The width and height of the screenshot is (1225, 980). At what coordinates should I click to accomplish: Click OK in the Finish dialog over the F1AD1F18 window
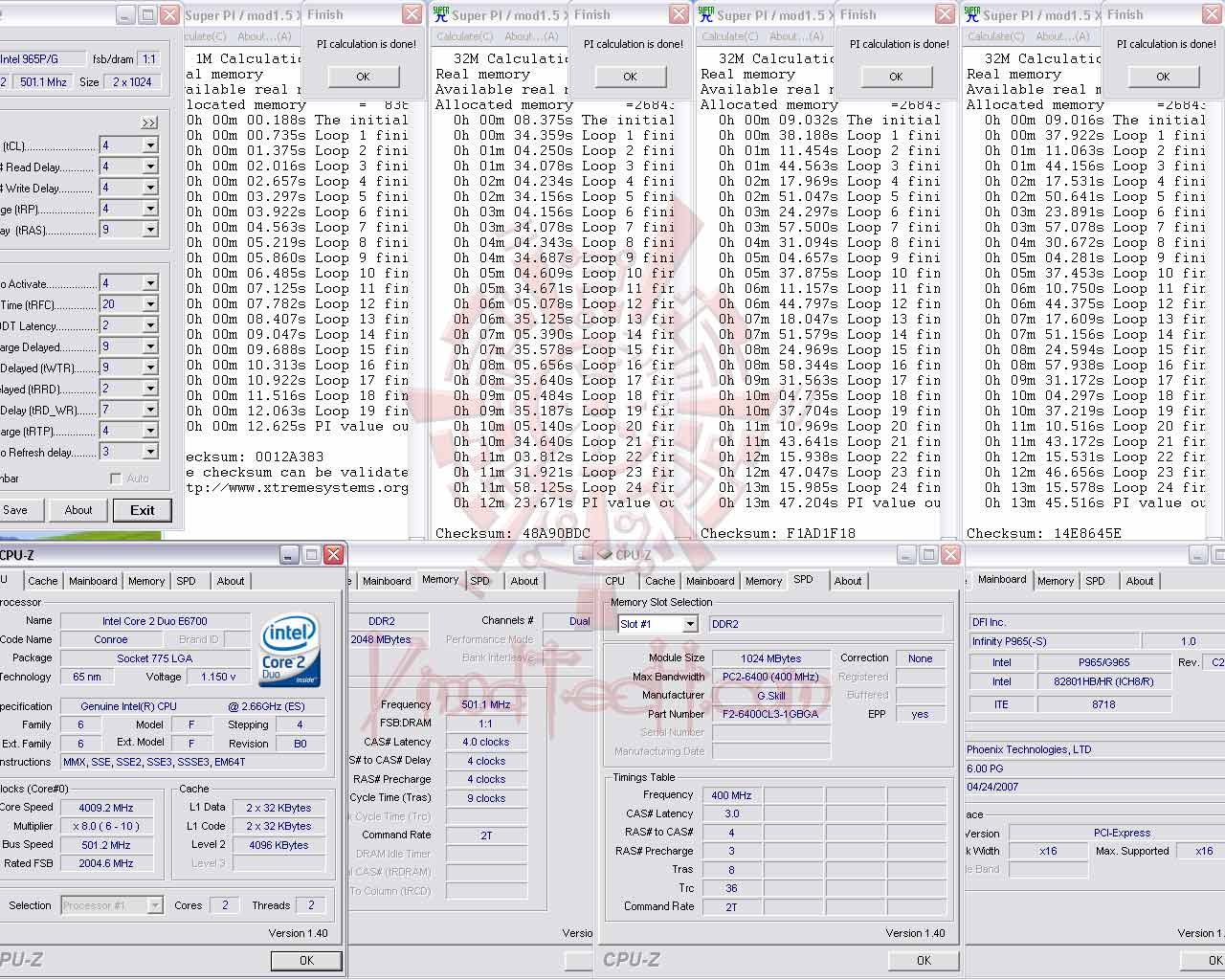(896, 77)
